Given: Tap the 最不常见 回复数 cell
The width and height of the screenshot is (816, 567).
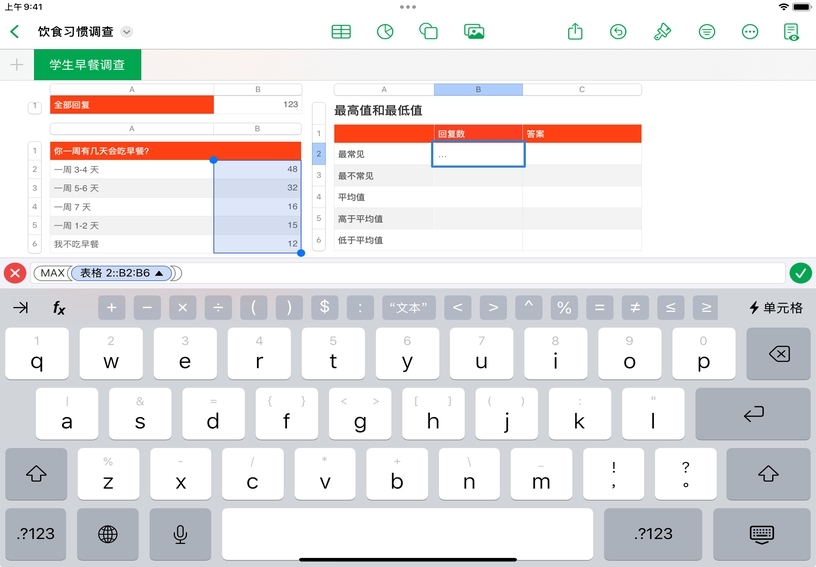Looking at the screenshot, I should (x=478, y=176).
